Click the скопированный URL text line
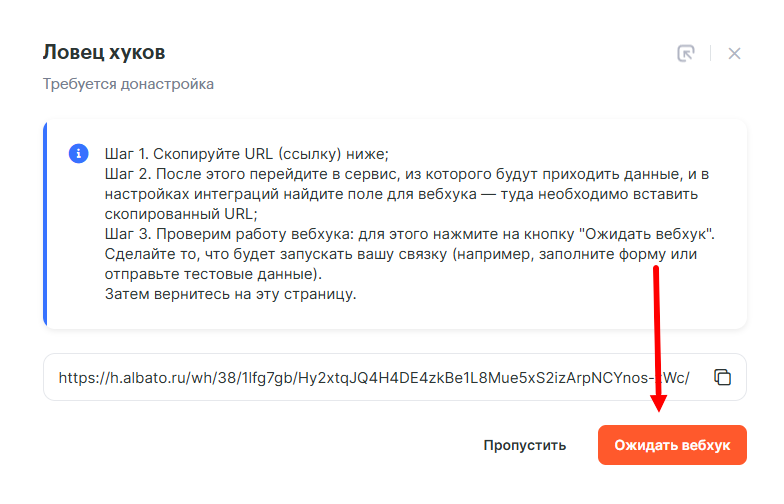Viewport: 784px width, 504px height. pos(181,214)
